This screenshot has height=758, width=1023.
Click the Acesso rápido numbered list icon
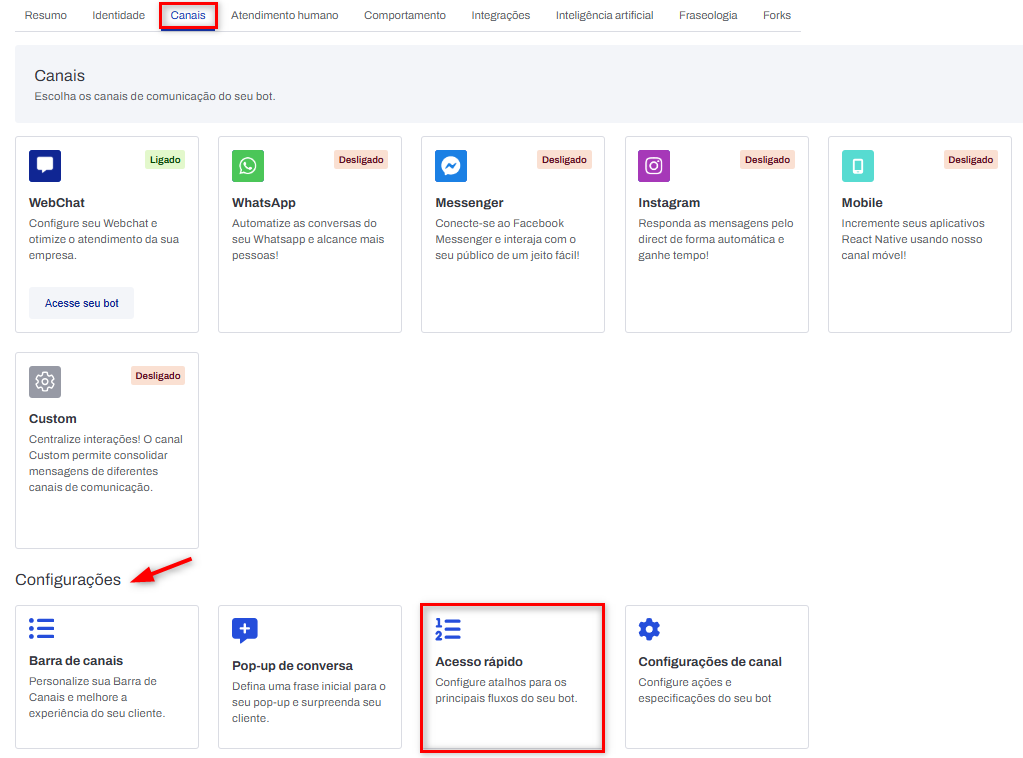448,629
